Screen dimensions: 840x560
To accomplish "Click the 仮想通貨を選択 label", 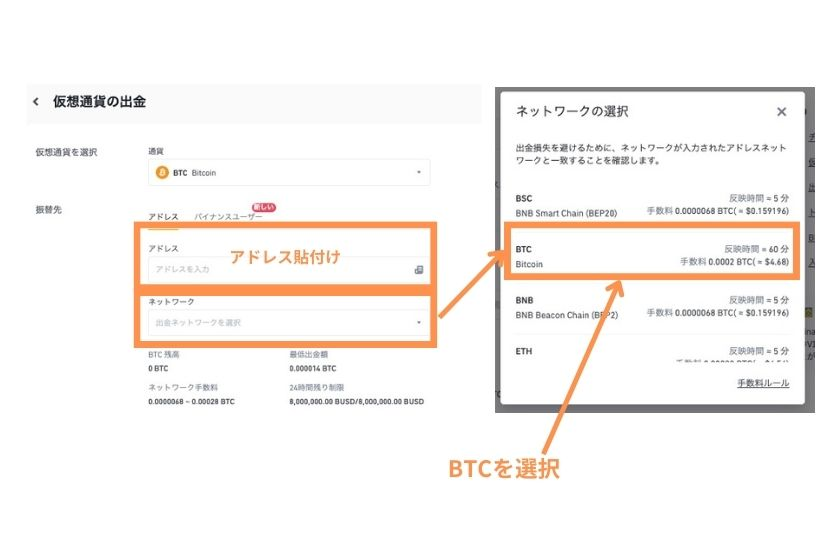I will (x=66, y=152).
